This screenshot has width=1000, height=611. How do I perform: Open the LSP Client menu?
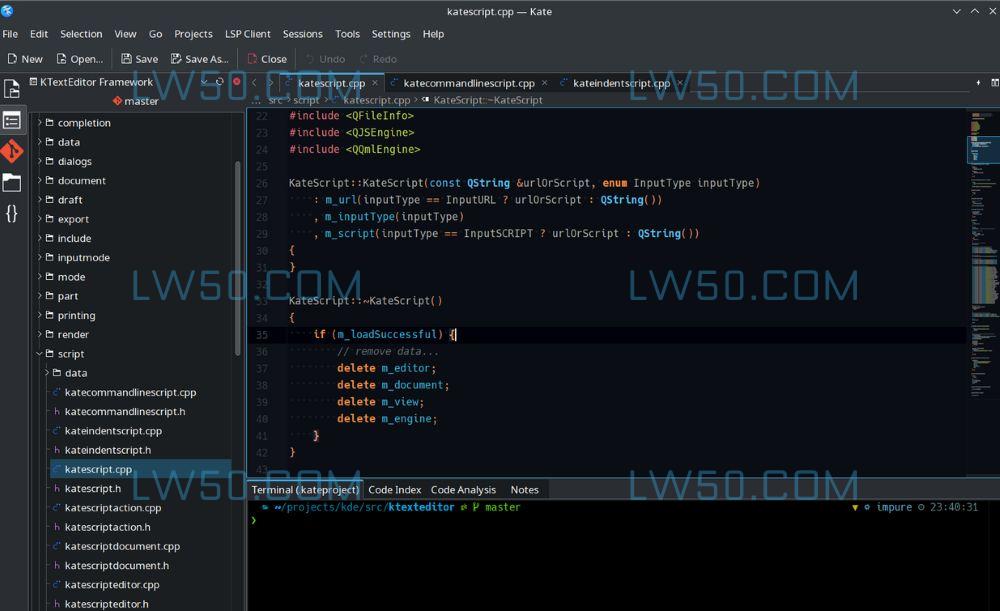[x=247, y=33]
